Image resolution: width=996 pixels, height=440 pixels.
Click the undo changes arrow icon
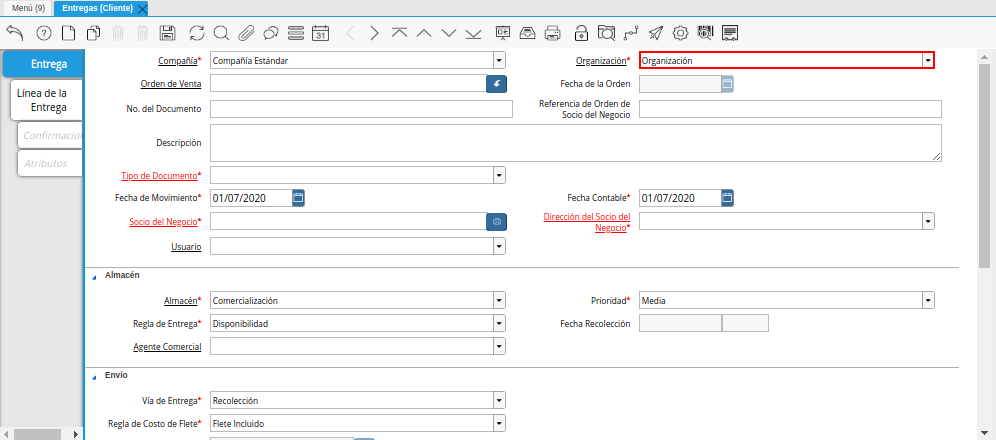point(14,33)
